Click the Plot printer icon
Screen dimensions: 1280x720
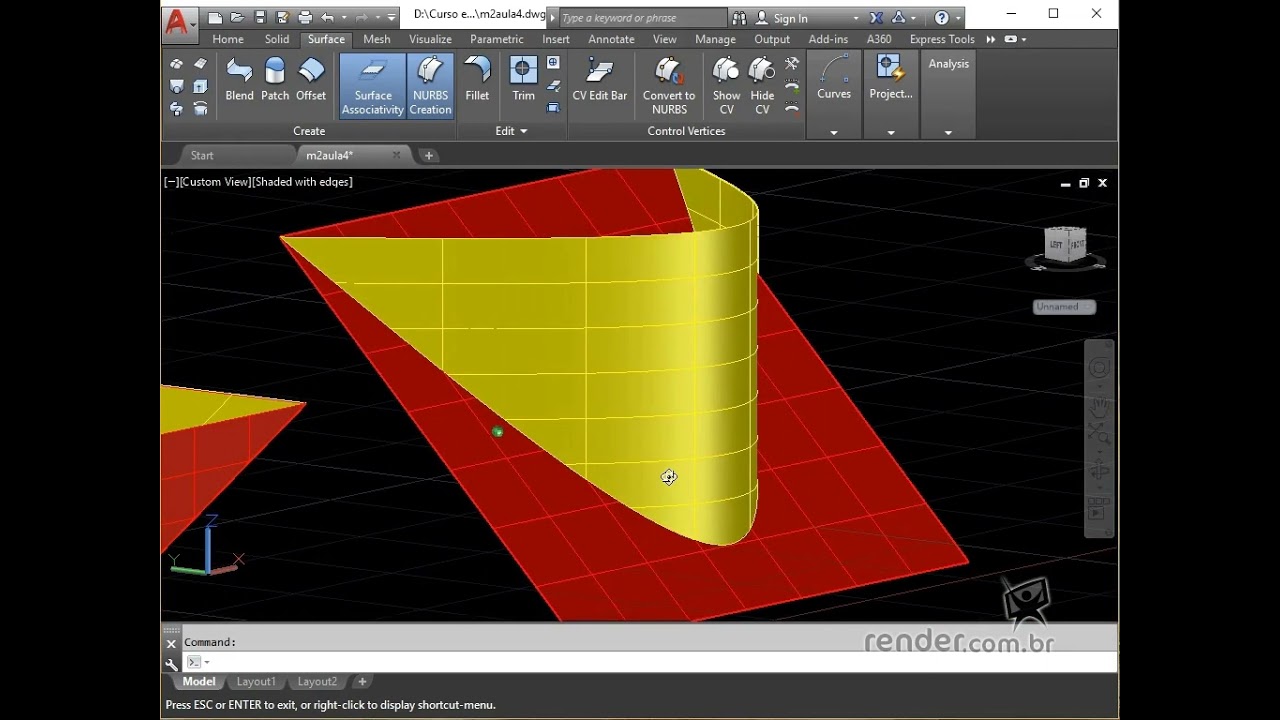[305, 18]
